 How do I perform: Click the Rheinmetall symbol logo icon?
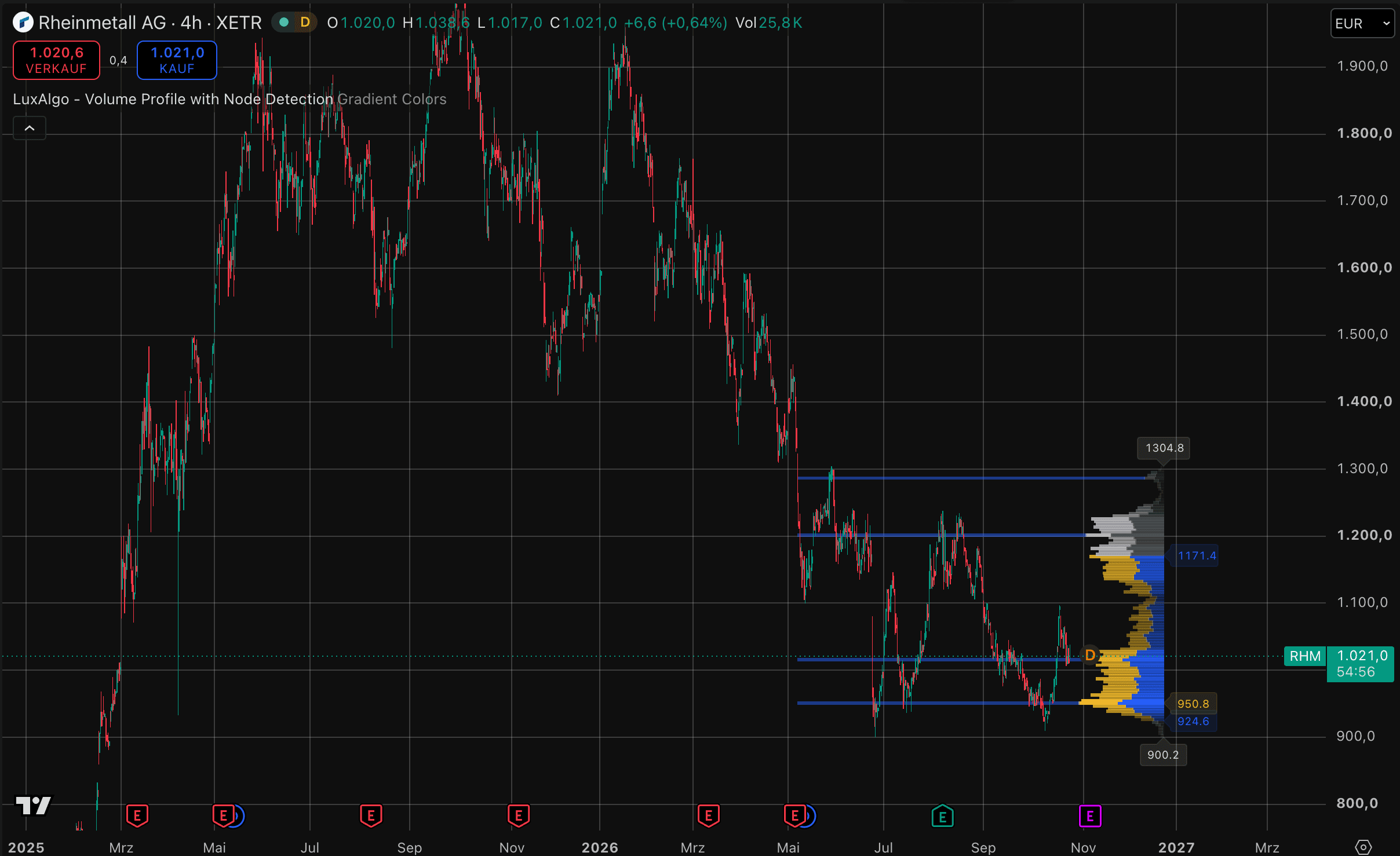coord(23,23)
